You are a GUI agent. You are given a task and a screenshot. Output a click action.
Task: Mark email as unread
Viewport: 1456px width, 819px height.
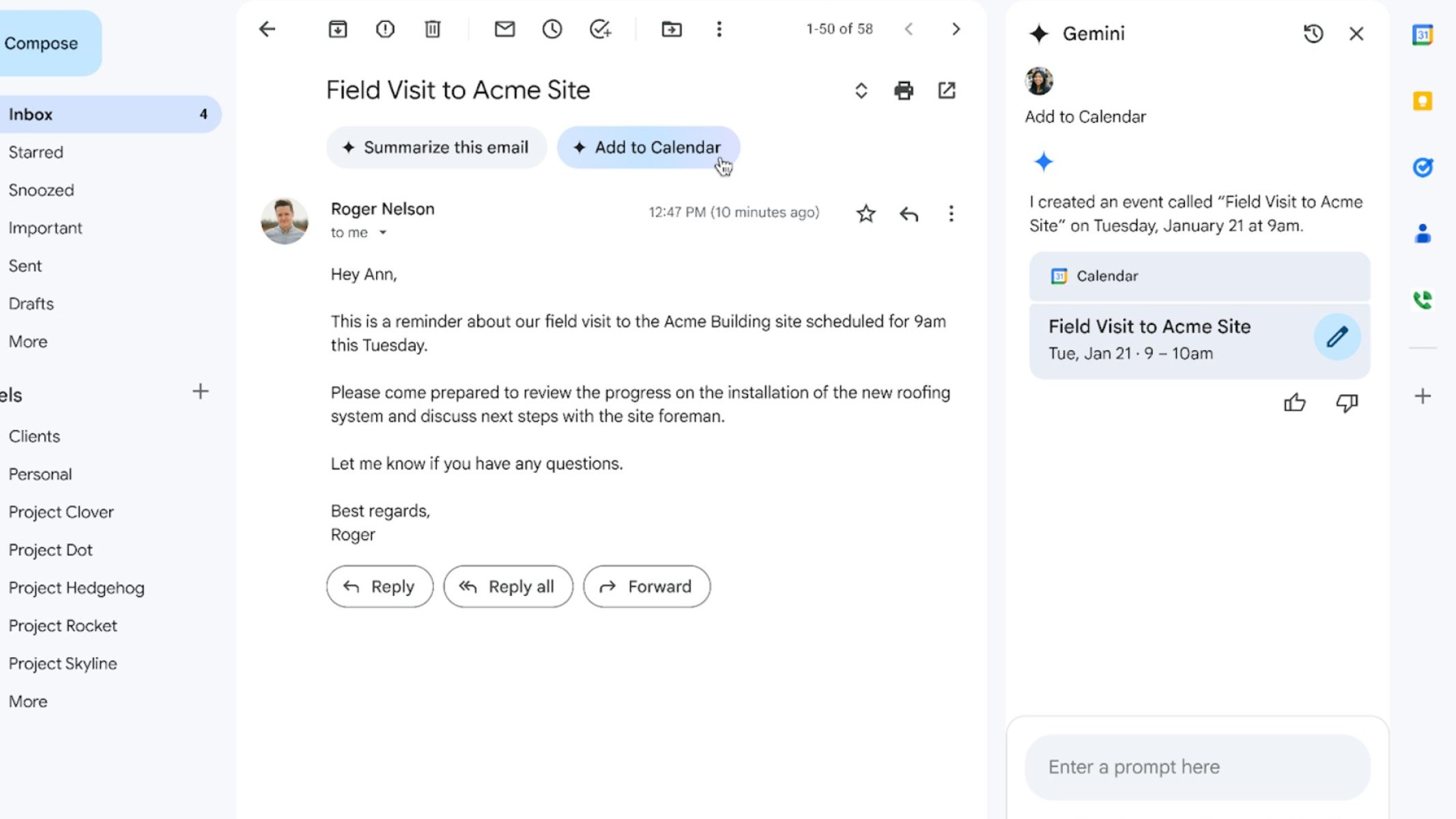[504, 29]
